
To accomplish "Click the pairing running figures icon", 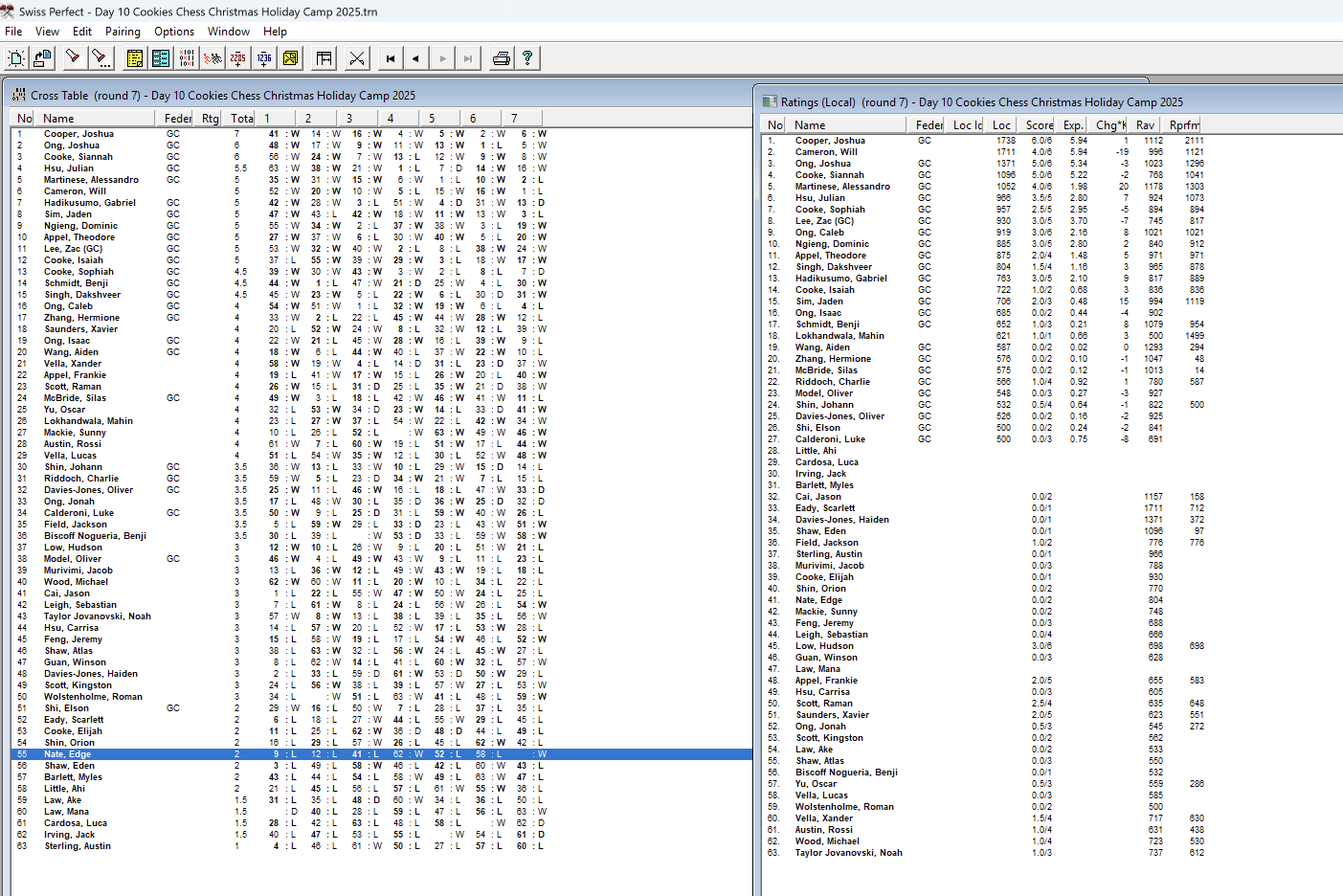I will point(213,58).
